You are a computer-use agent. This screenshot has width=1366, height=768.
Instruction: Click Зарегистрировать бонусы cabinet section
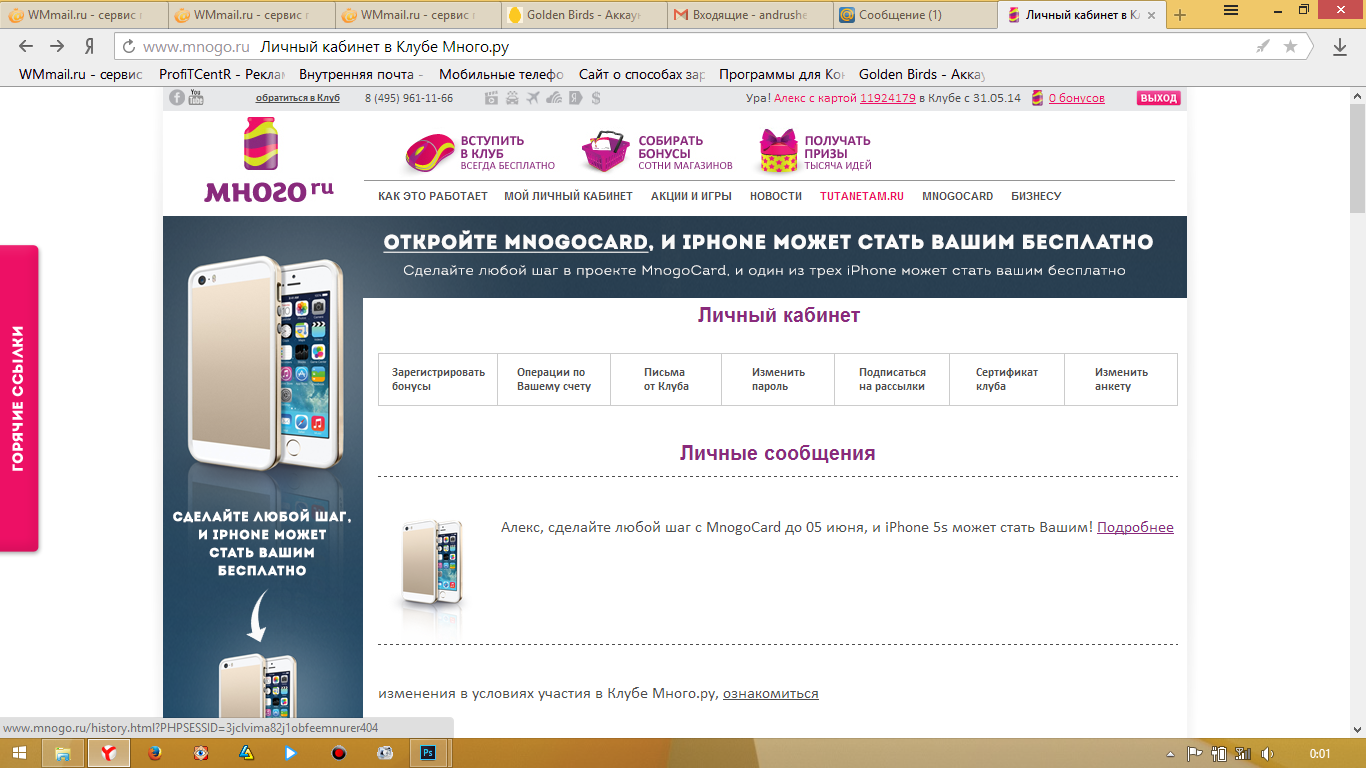coord(438,379)
